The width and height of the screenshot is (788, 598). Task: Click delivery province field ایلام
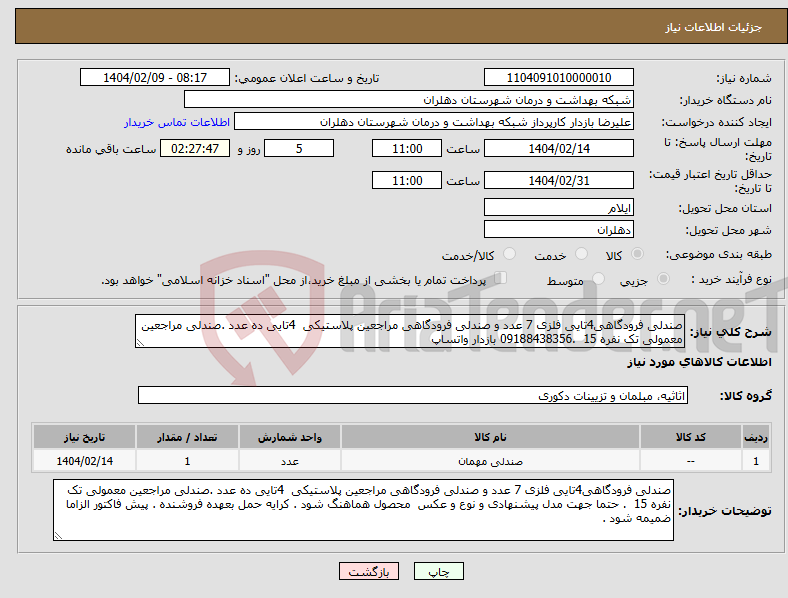559,208
